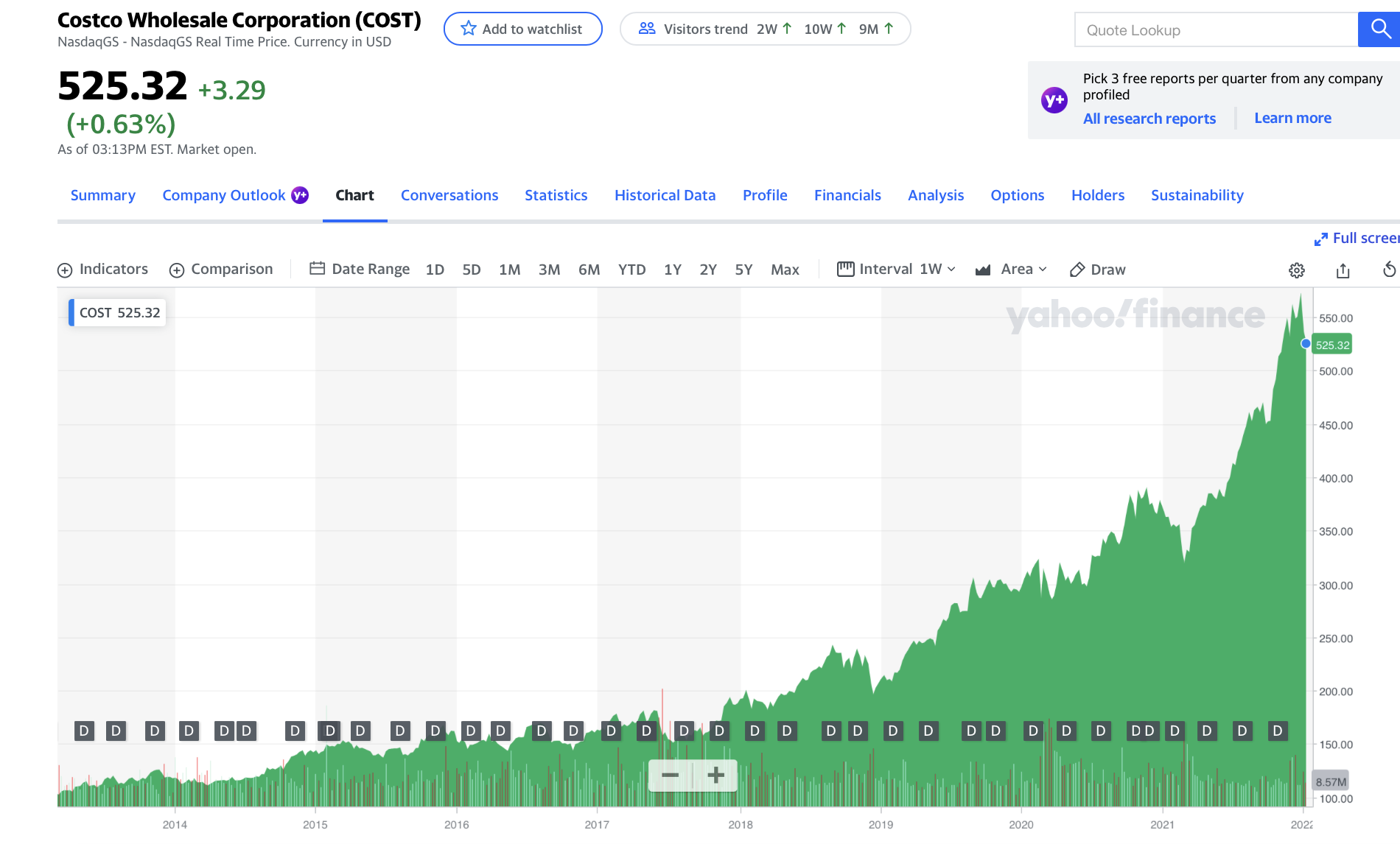Click the Date Range calendar icon

pos(317,268)
